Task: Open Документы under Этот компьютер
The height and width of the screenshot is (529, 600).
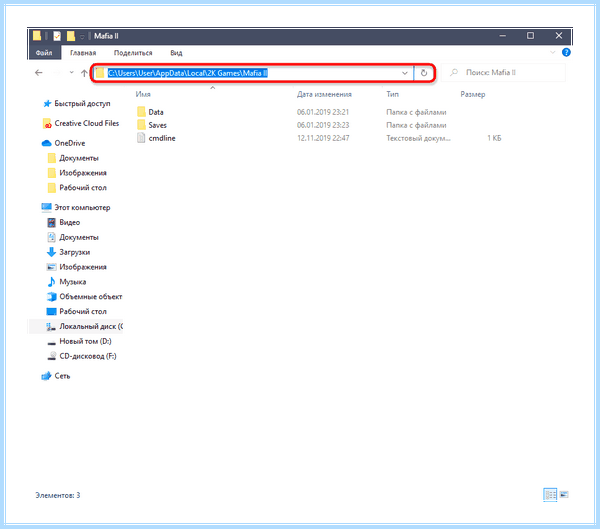Action: (x=79, y=237)
